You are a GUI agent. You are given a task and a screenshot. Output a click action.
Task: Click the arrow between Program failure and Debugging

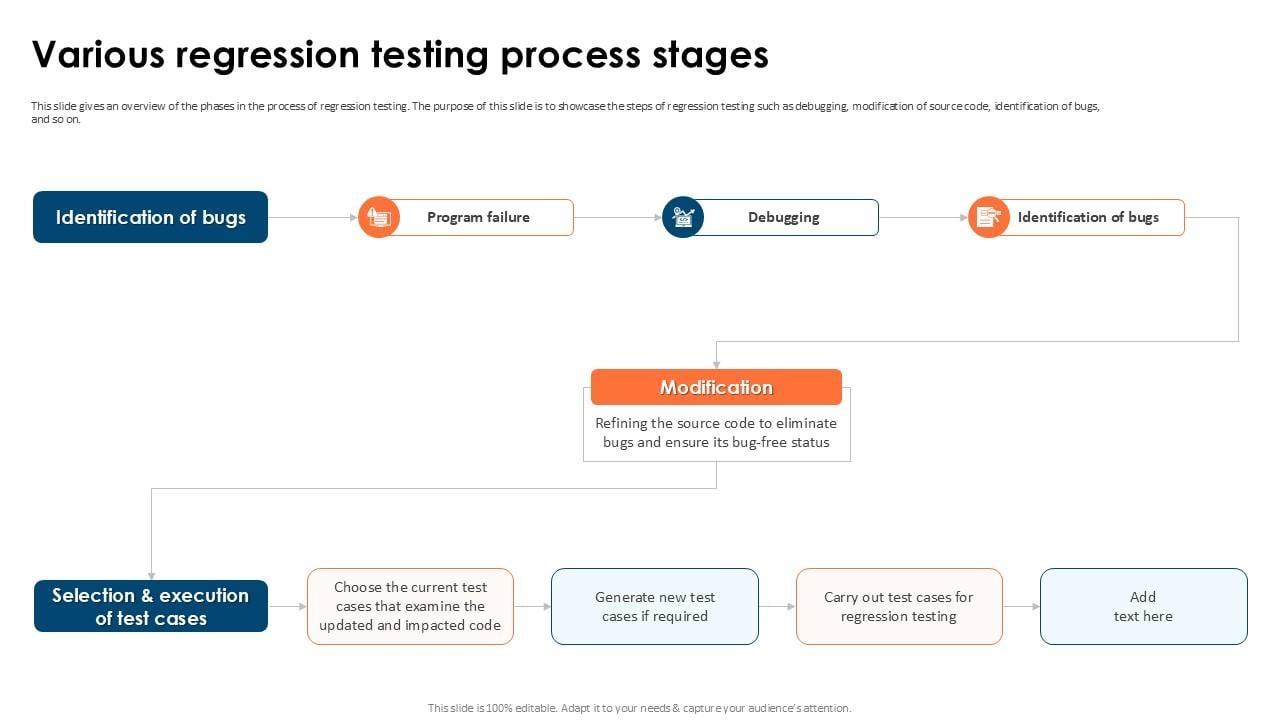point(617,217)
